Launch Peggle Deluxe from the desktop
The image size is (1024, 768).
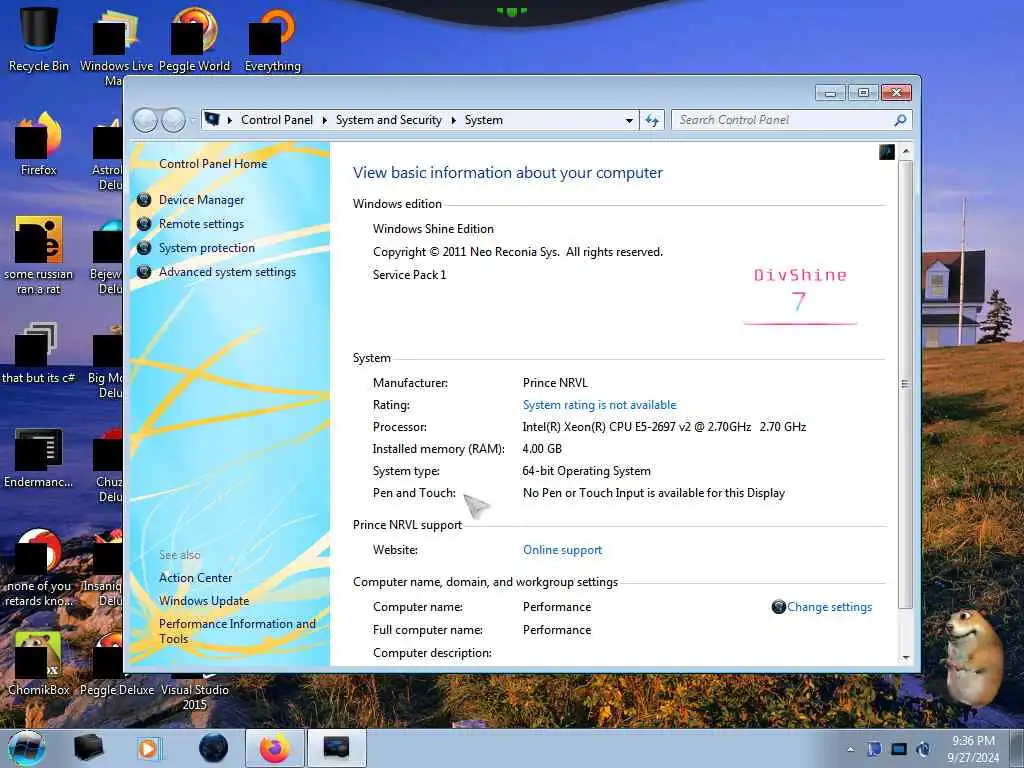(x=116, y=663)
